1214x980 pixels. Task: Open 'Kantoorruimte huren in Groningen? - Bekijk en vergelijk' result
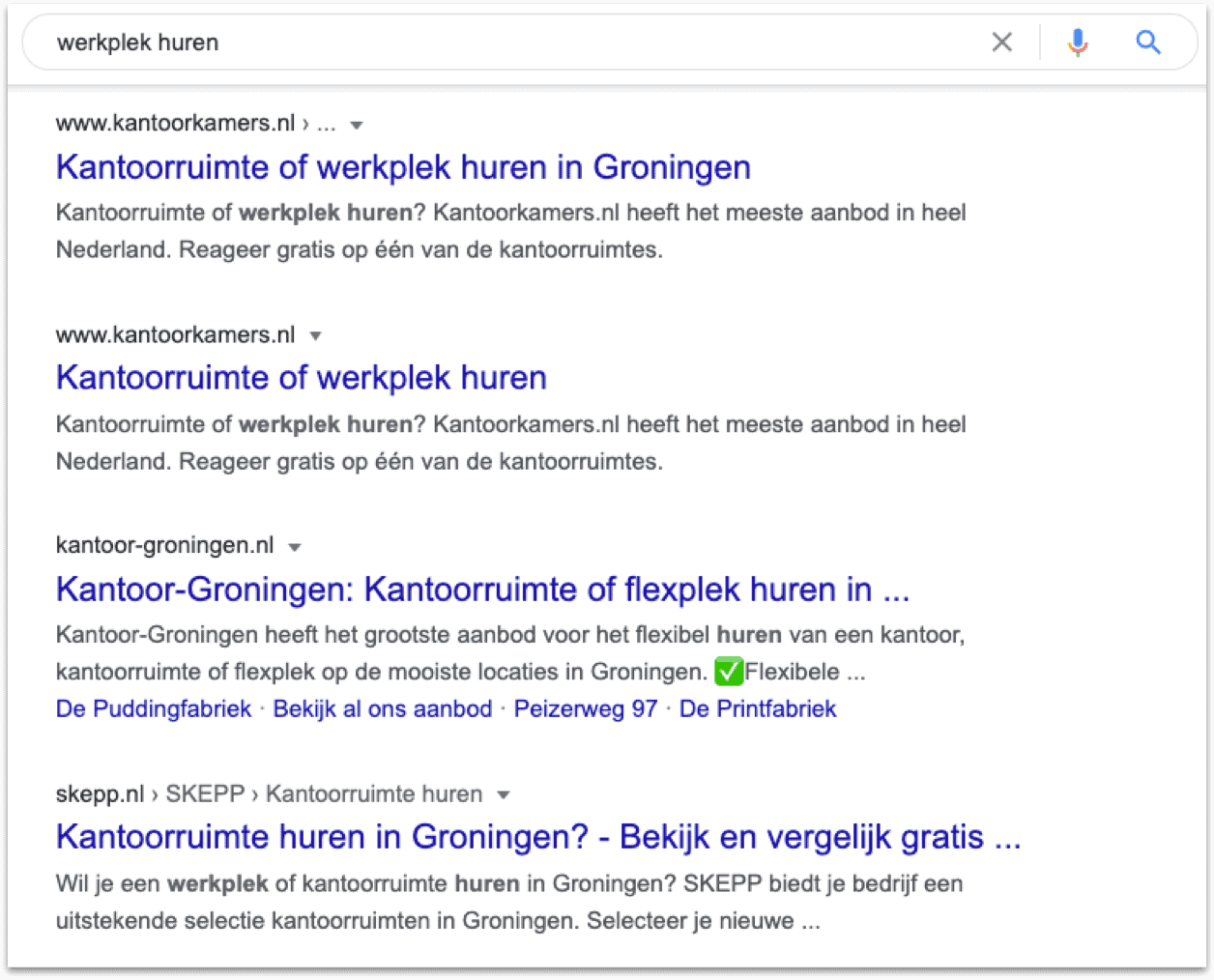538,837
